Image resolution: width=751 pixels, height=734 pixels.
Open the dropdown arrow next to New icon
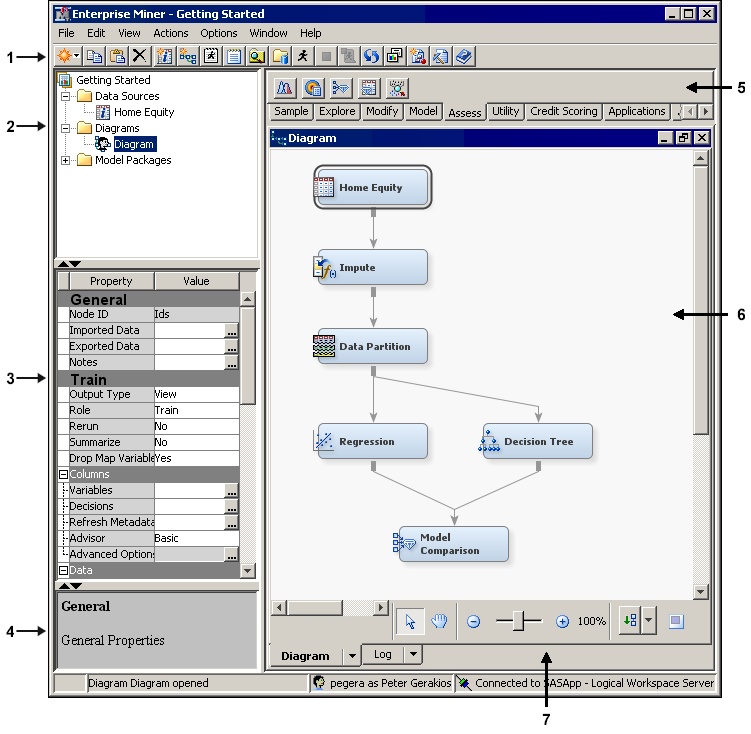pyautogui.click(x=77, y=56)
